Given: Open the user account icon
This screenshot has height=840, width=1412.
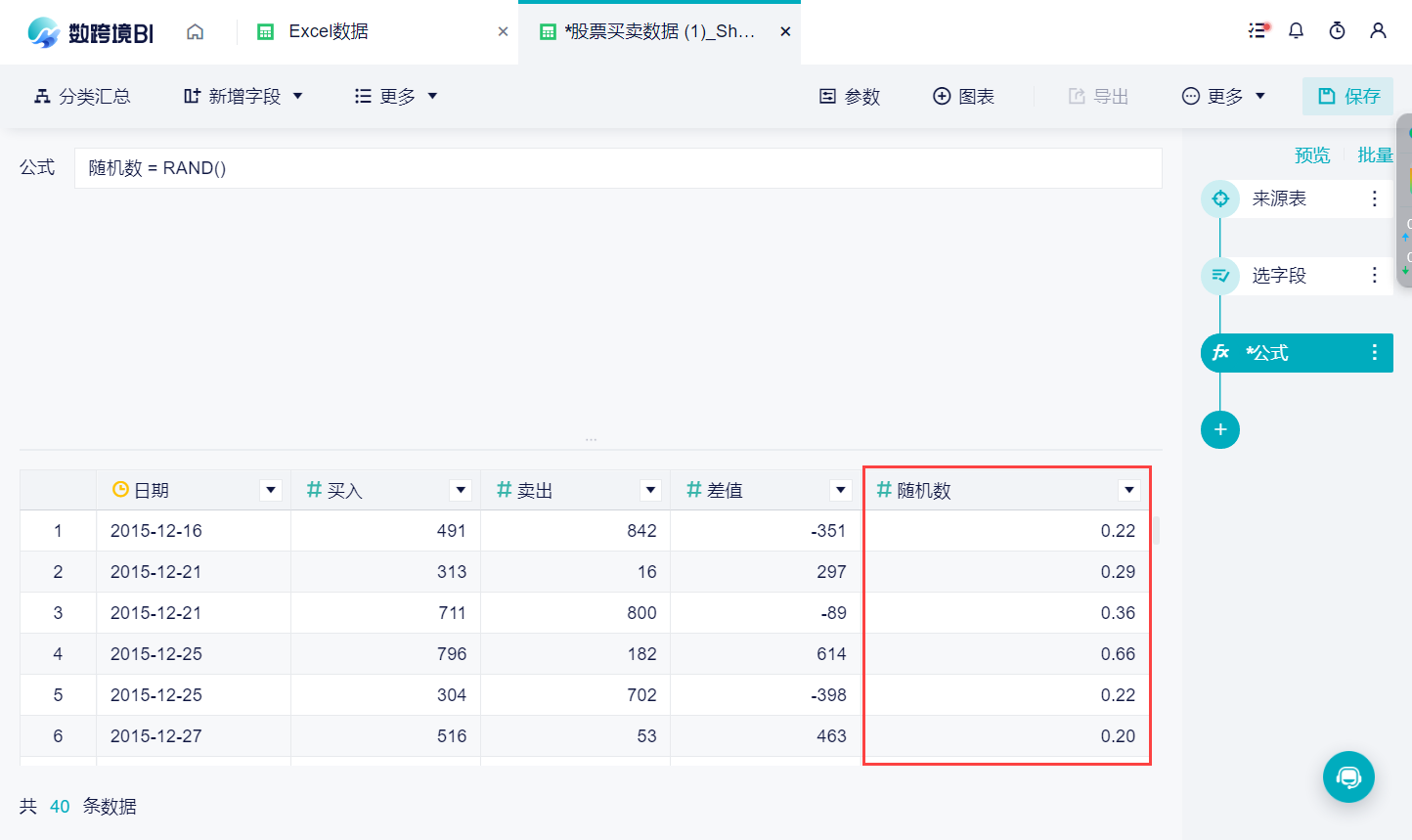Looking at the screenshot, I should (x=1378, y=30).
